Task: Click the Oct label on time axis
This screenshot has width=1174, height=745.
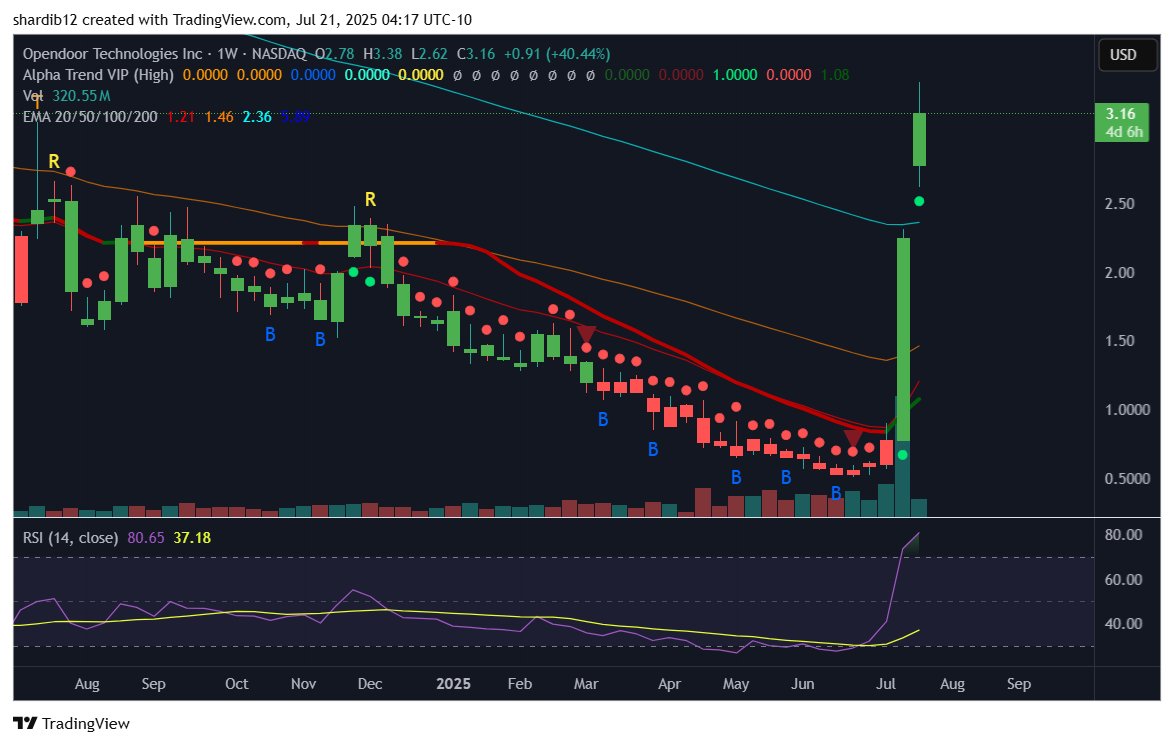Action: [x=237, y=684]
